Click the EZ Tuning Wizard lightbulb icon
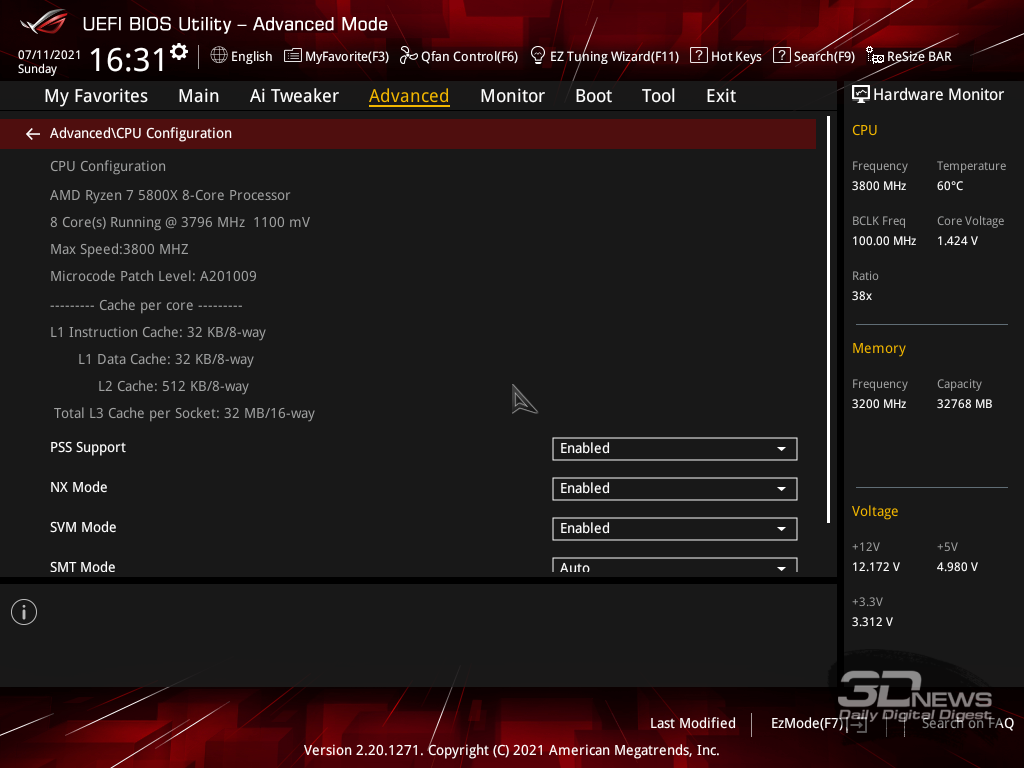Image resolution: width=1024 pixels, height=768 pixels. (x=538, y=56)
